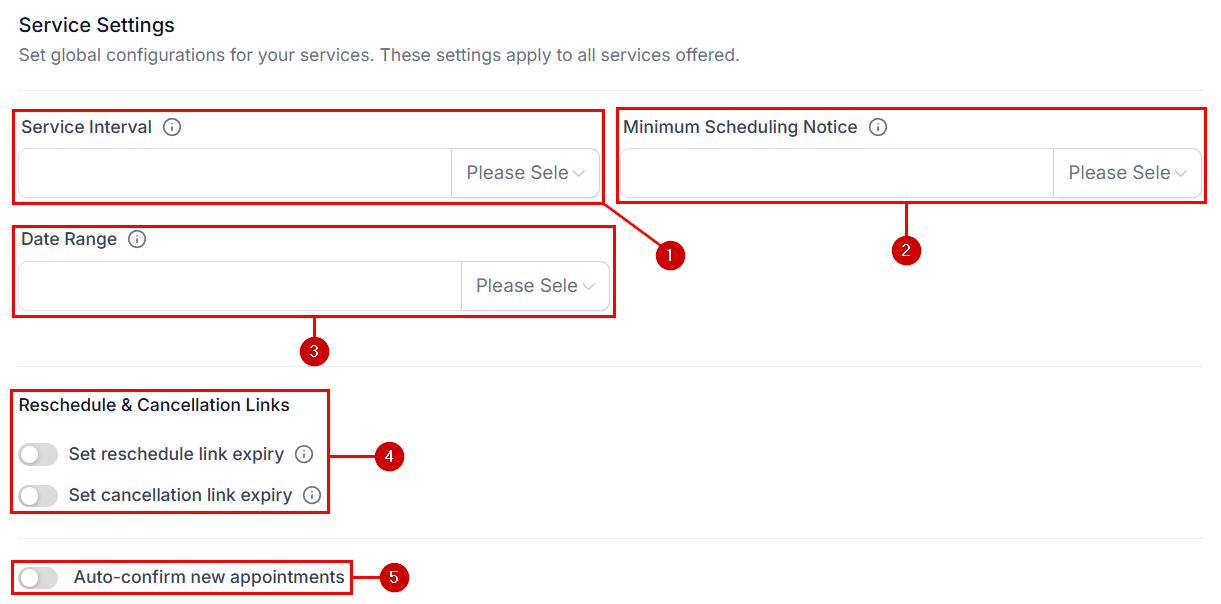Open the Date Range unit dropdown
This screenshot has height=604, width=1221.
(x=535, y=286)
